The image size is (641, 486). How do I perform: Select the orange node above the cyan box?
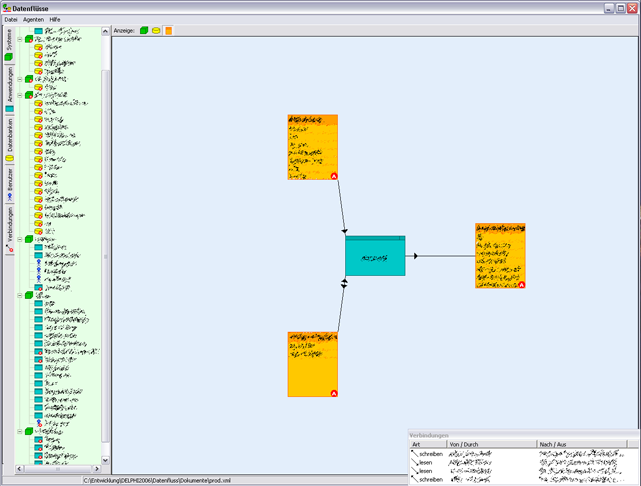click(313, 147)
